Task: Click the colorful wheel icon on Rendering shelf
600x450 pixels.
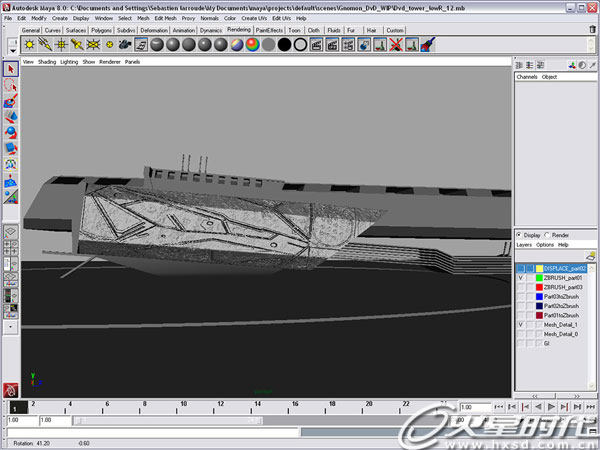Action: click(x=252, y=45)
